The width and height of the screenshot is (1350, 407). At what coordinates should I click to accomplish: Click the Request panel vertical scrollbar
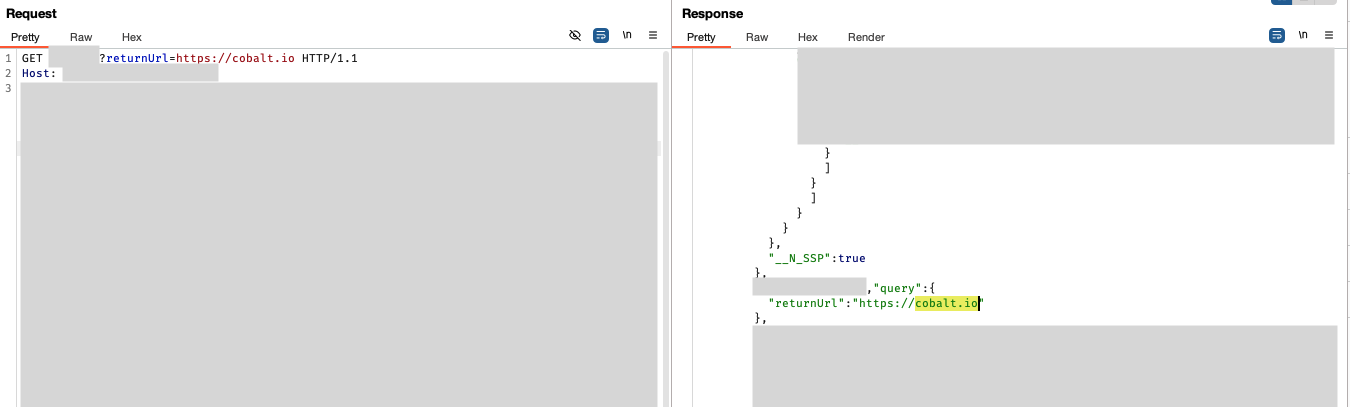pos(665,230)
